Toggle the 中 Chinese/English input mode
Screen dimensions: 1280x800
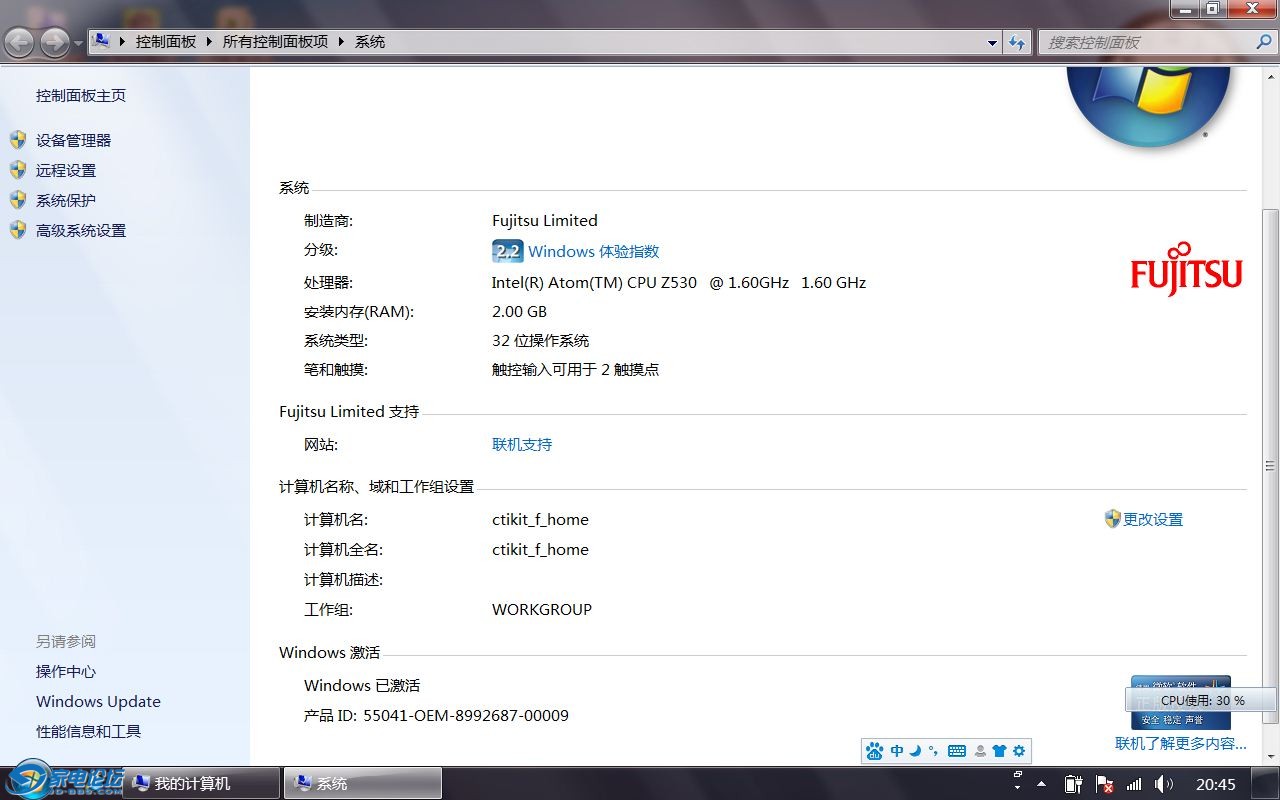pyautogui.click(x=897, y=751)
